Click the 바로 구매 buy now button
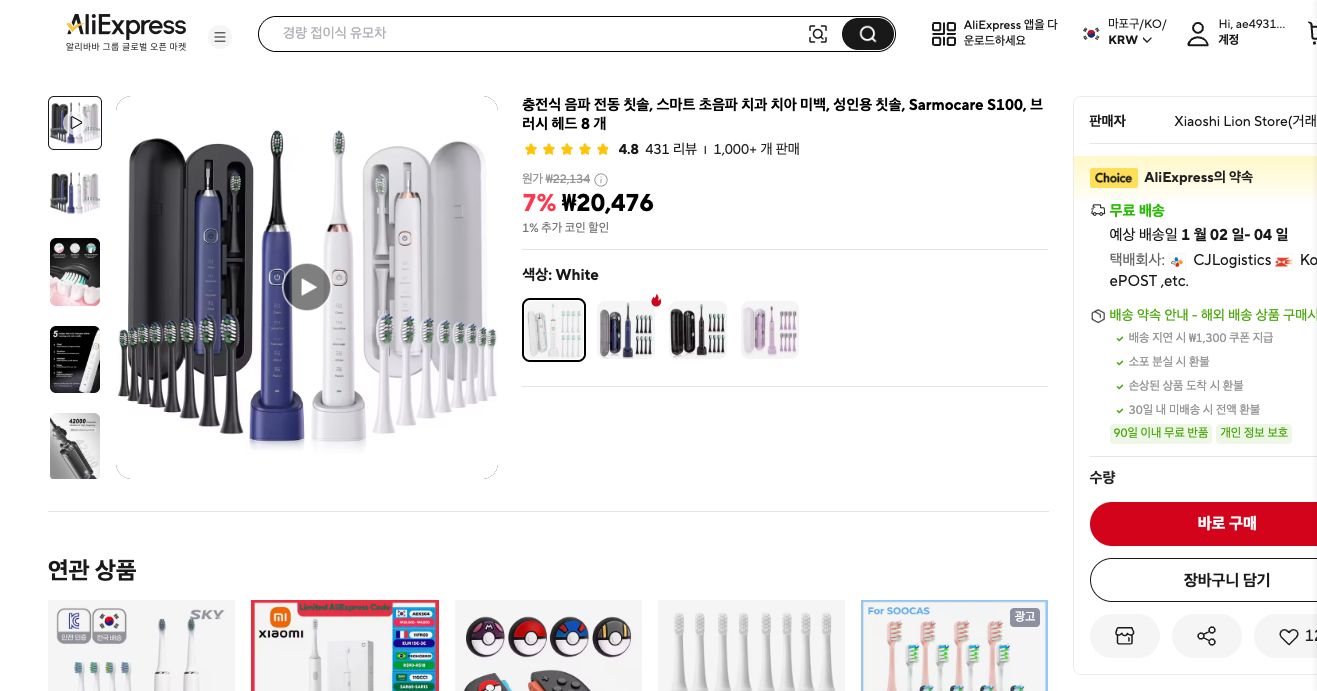1317x691 pixels. point(1226,523)
